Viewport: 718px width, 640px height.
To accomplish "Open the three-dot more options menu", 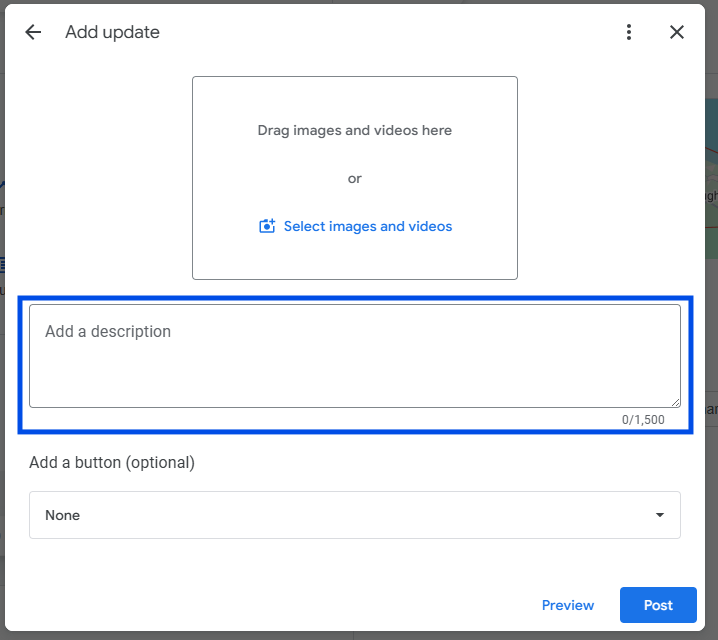I will pyautogui.click(x=629, y=32).
